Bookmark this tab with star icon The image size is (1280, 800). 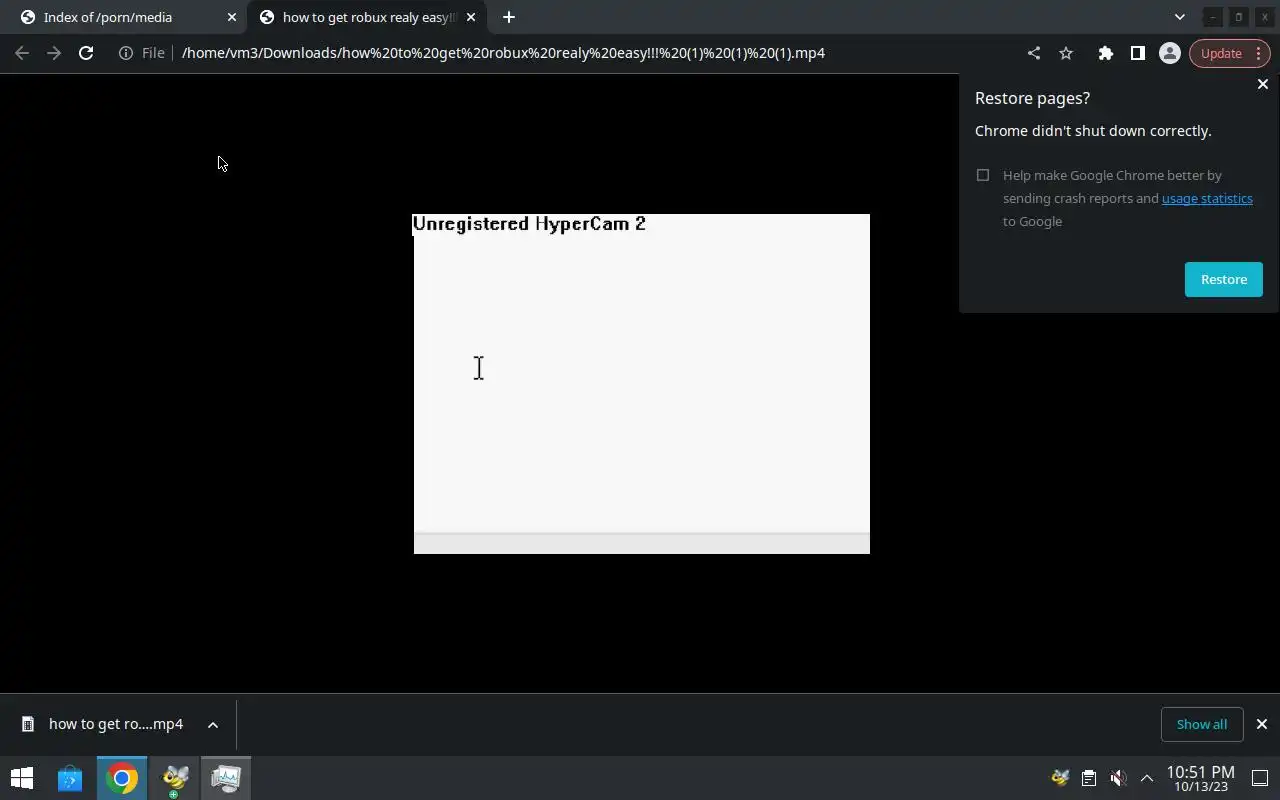[x=1066, y=53]
